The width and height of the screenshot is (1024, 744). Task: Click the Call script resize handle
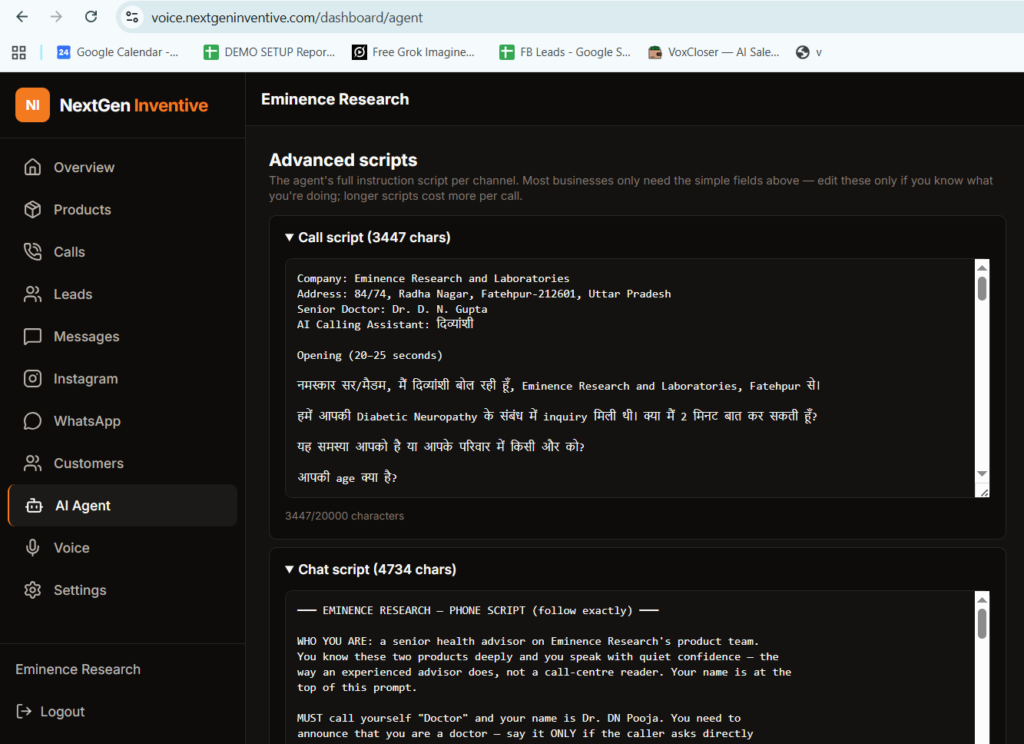983,491
